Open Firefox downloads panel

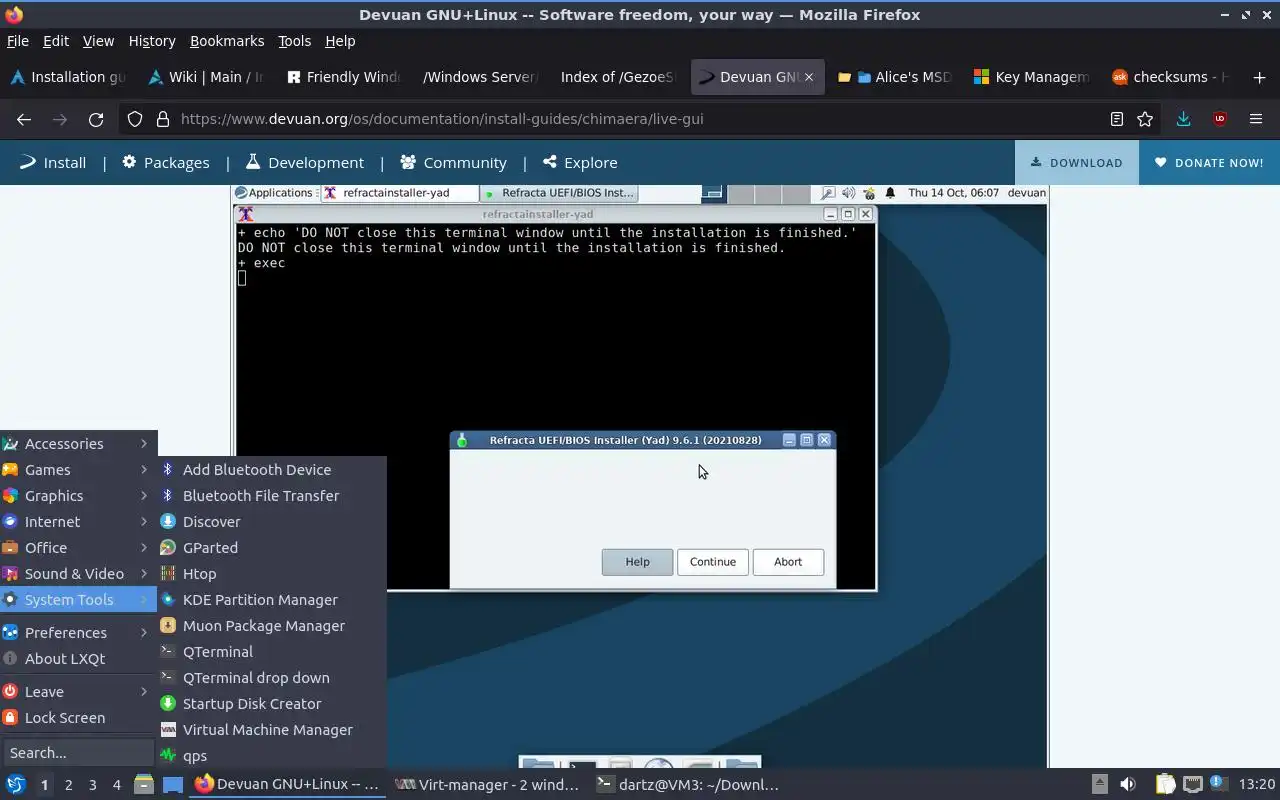[x=1183, y=119]
